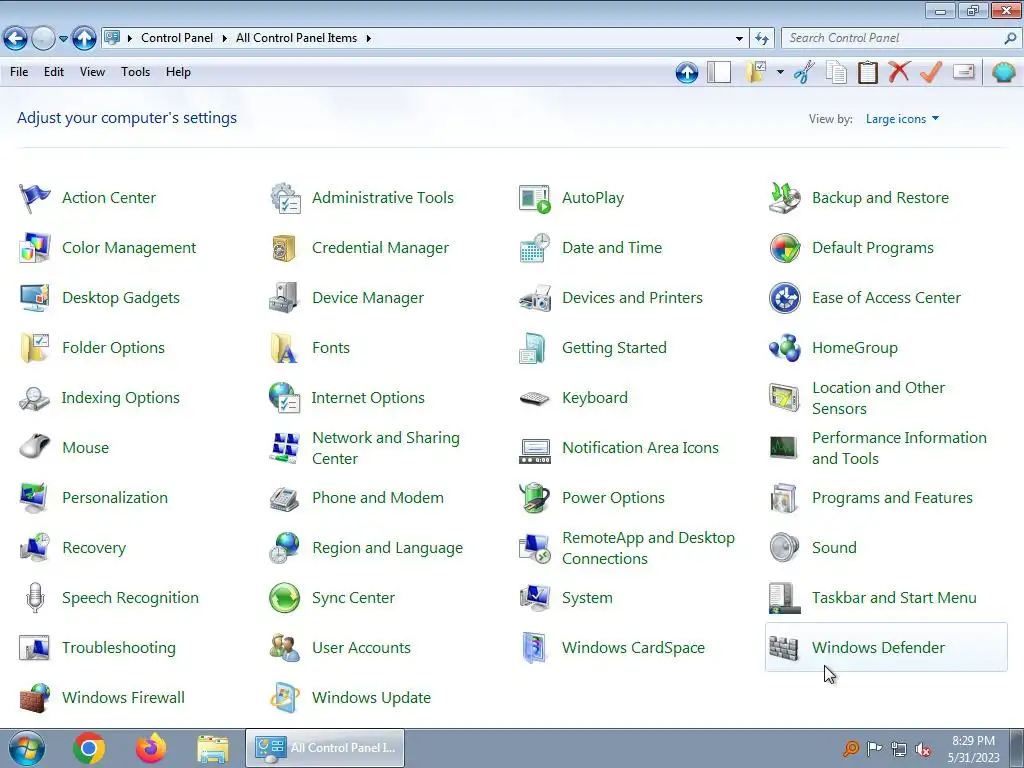Open the Date and Time calendar icon
The image size is (1024, 768).
click(535, 248)
